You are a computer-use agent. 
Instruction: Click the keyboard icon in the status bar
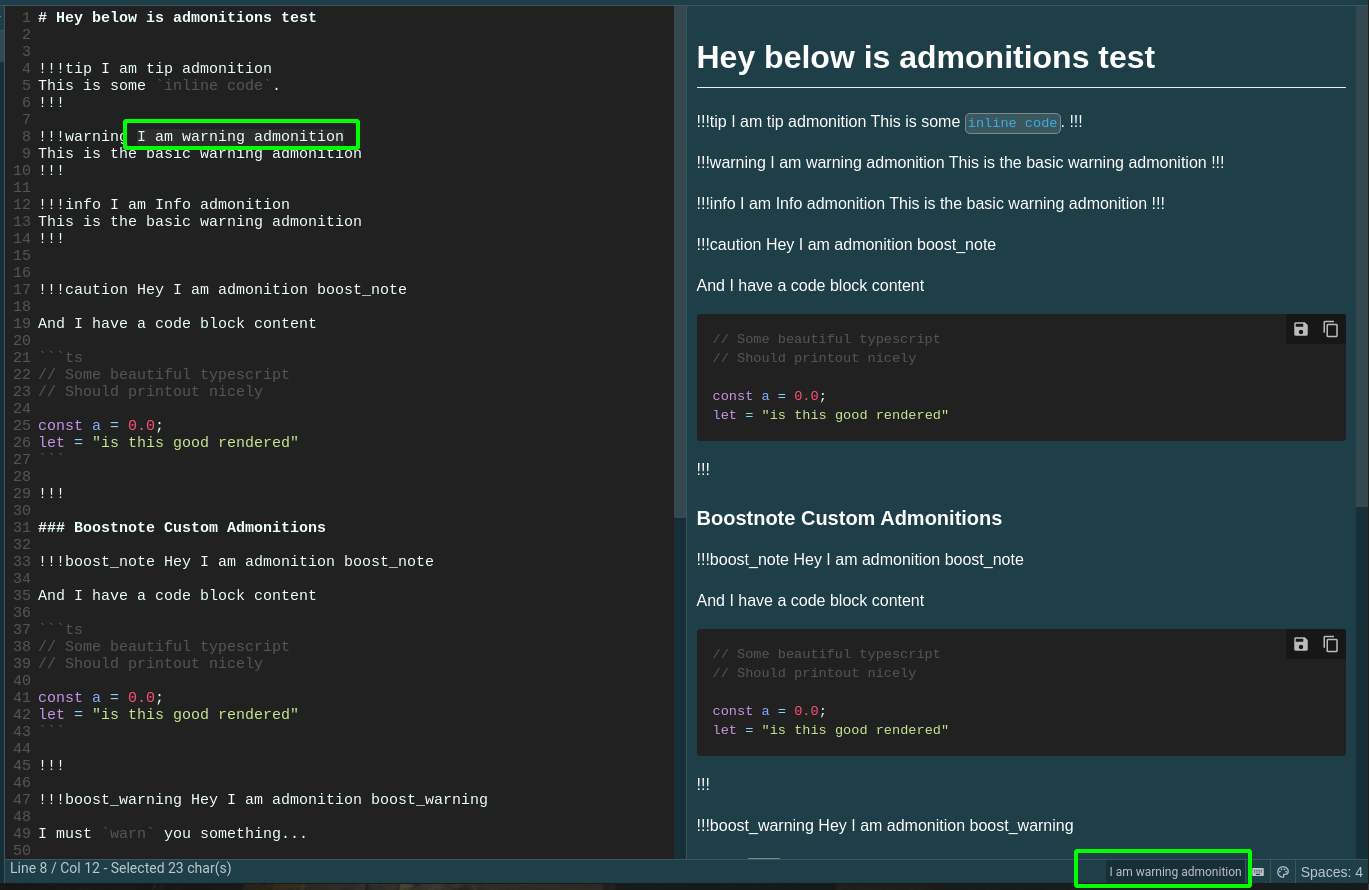click(x=1258, y=872)
